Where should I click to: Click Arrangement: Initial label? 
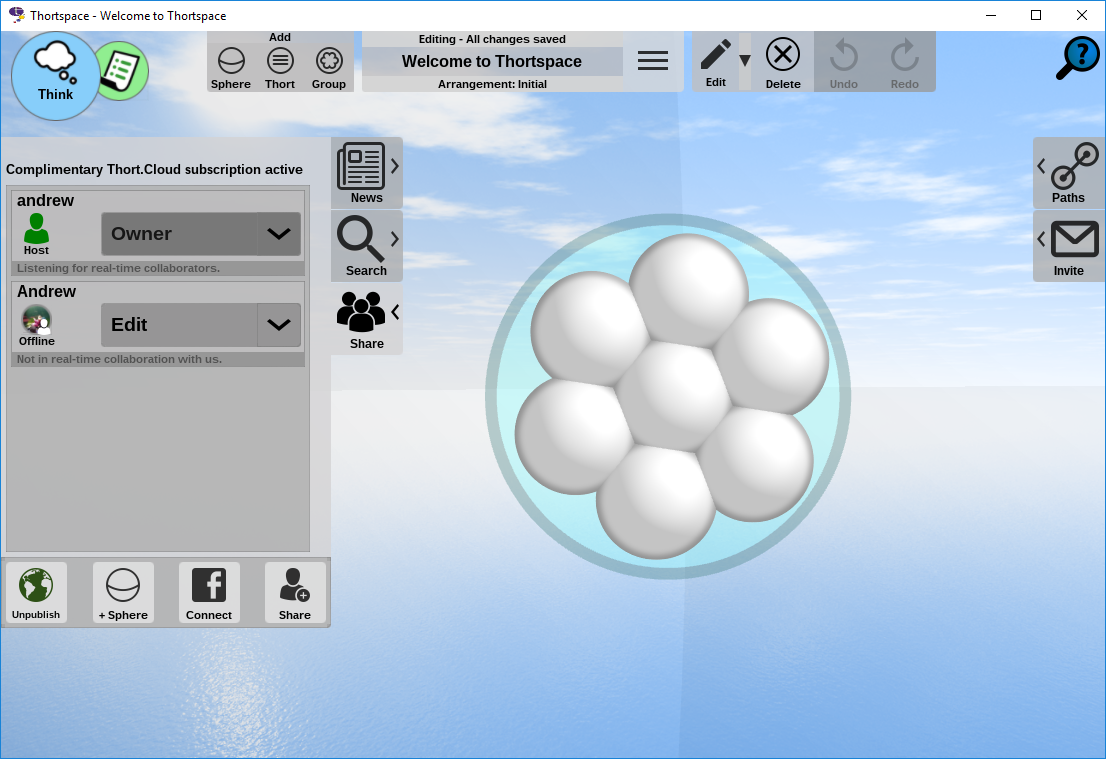click(x=492, y=84)
